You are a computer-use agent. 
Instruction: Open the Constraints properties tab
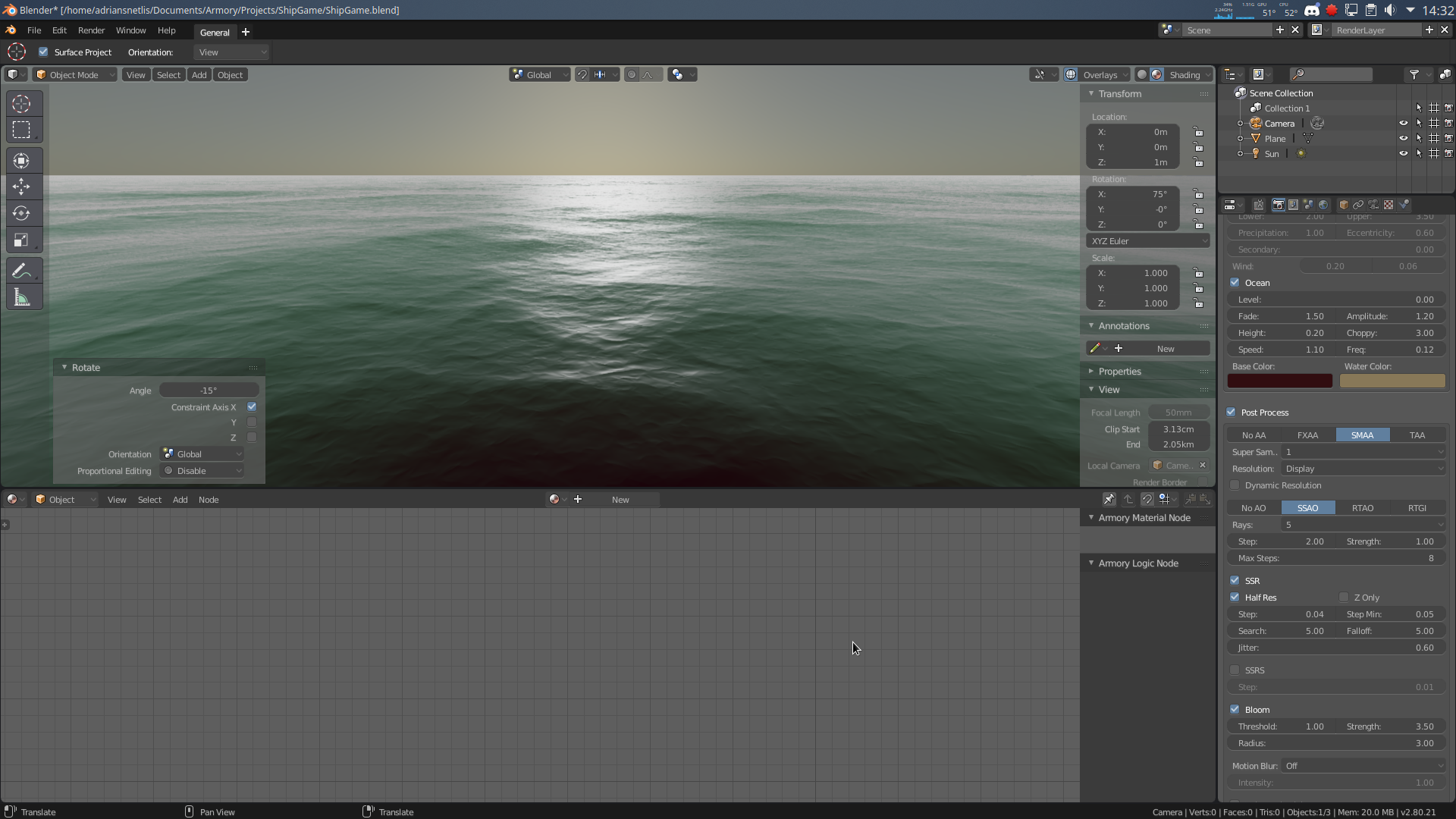click(x=1358, y=205)
